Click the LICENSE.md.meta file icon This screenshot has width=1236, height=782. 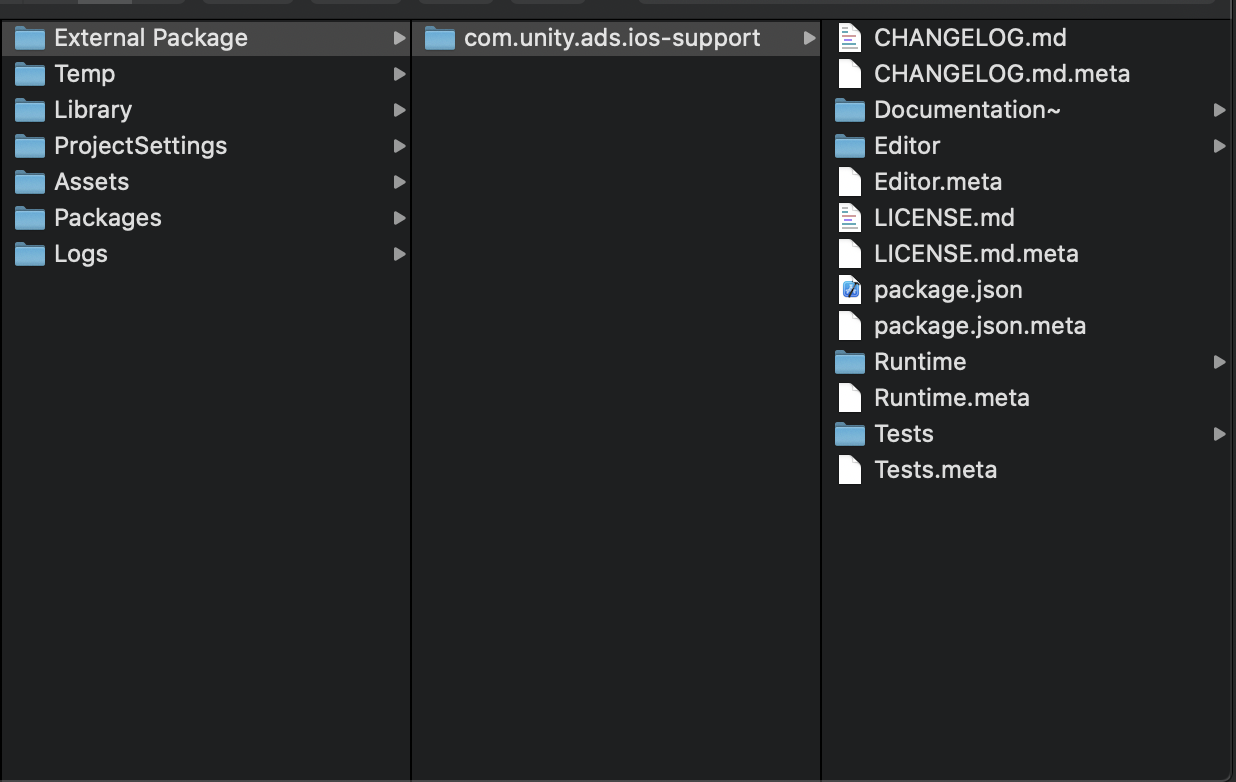click(x=850, y=254)
